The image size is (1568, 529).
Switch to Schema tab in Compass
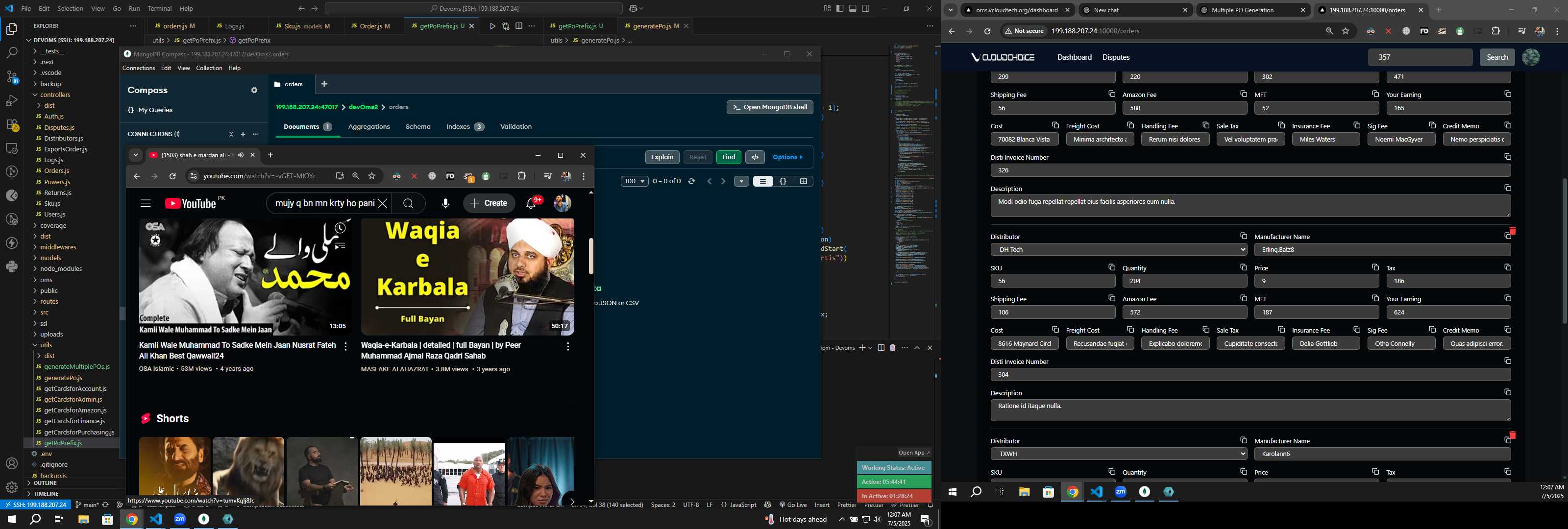pyautogui.click(x=418, y=127)
